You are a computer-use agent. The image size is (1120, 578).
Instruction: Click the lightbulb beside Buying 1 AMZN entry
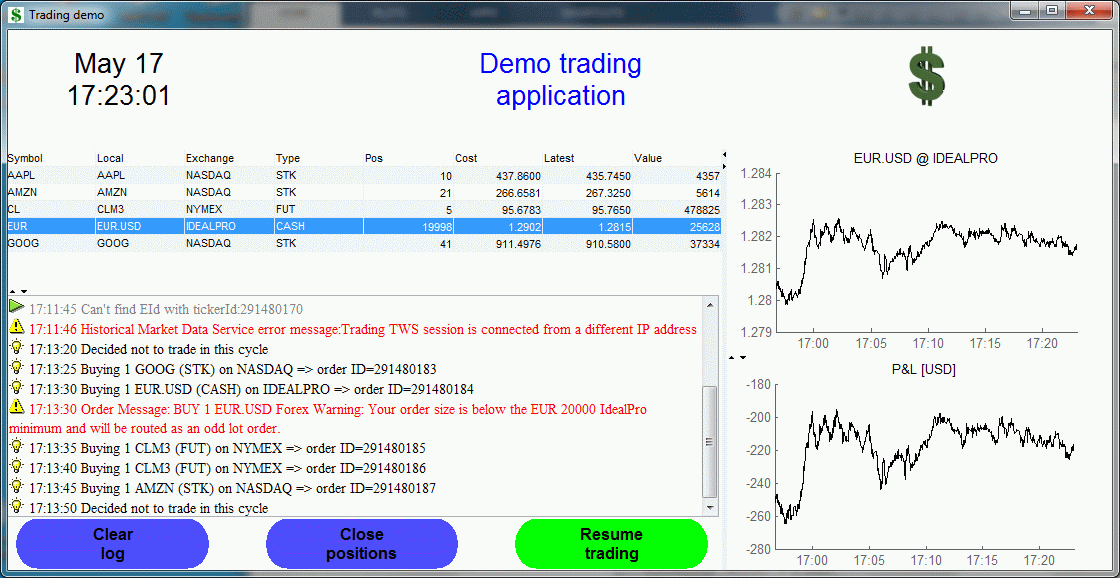(17, 487)
